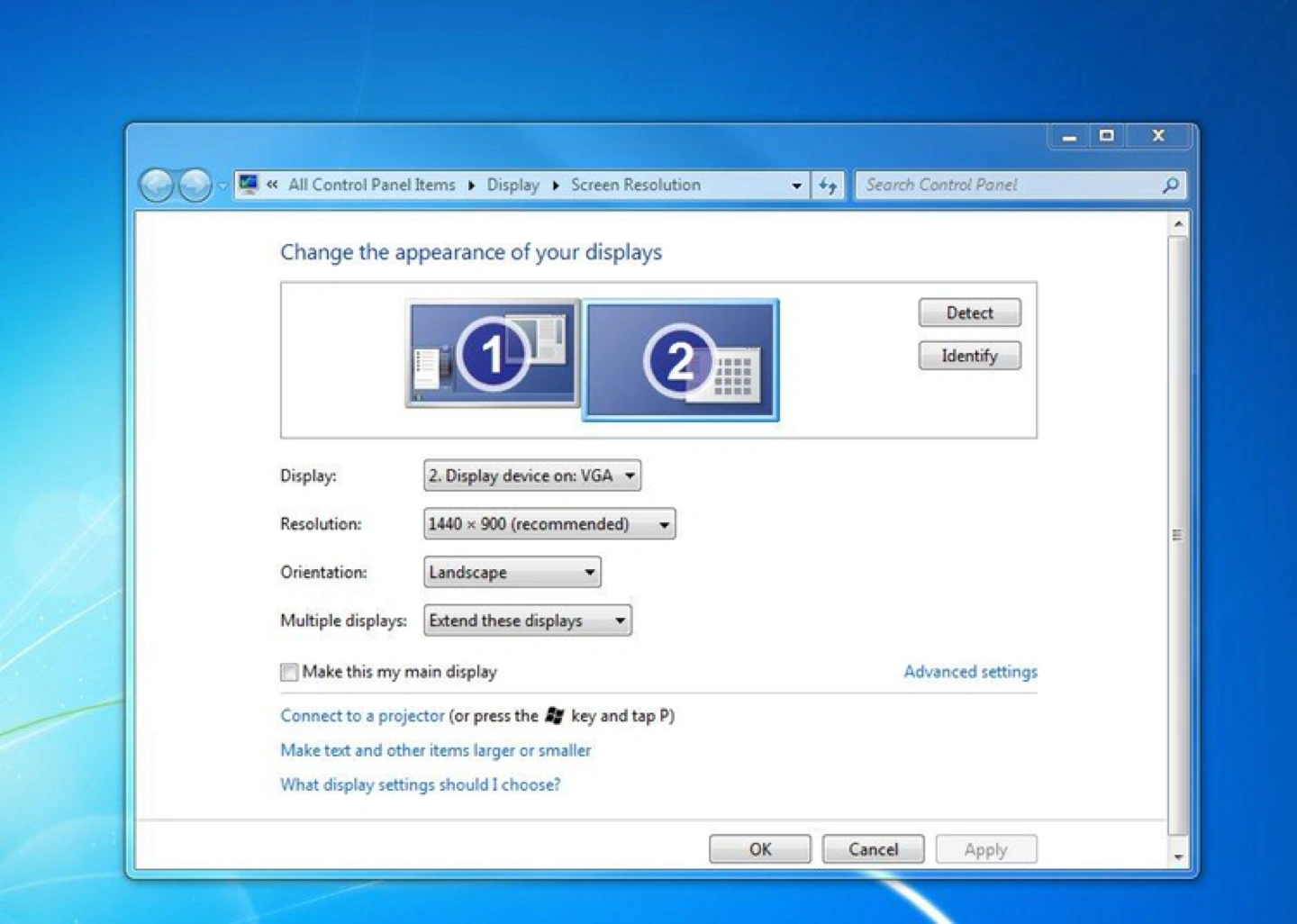Click the Multiple displays: label

(x=343, y=621)
